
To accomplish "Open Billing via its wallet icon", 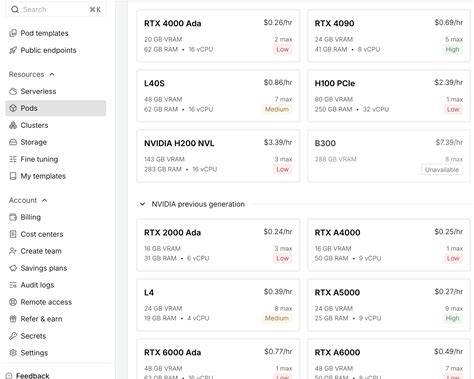I will [13, 217].
